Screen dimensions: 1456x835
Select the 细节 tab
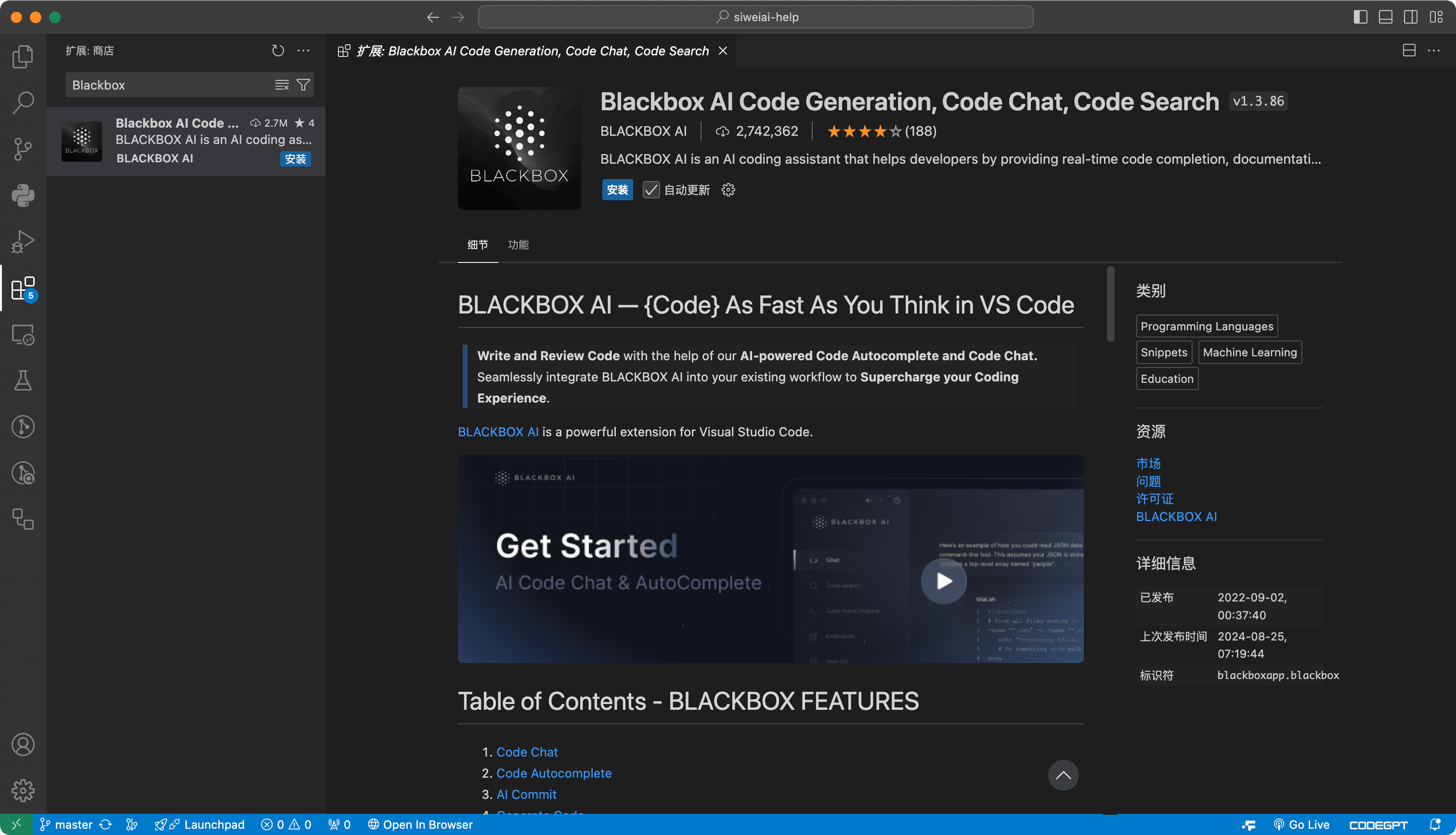[477, 245]
